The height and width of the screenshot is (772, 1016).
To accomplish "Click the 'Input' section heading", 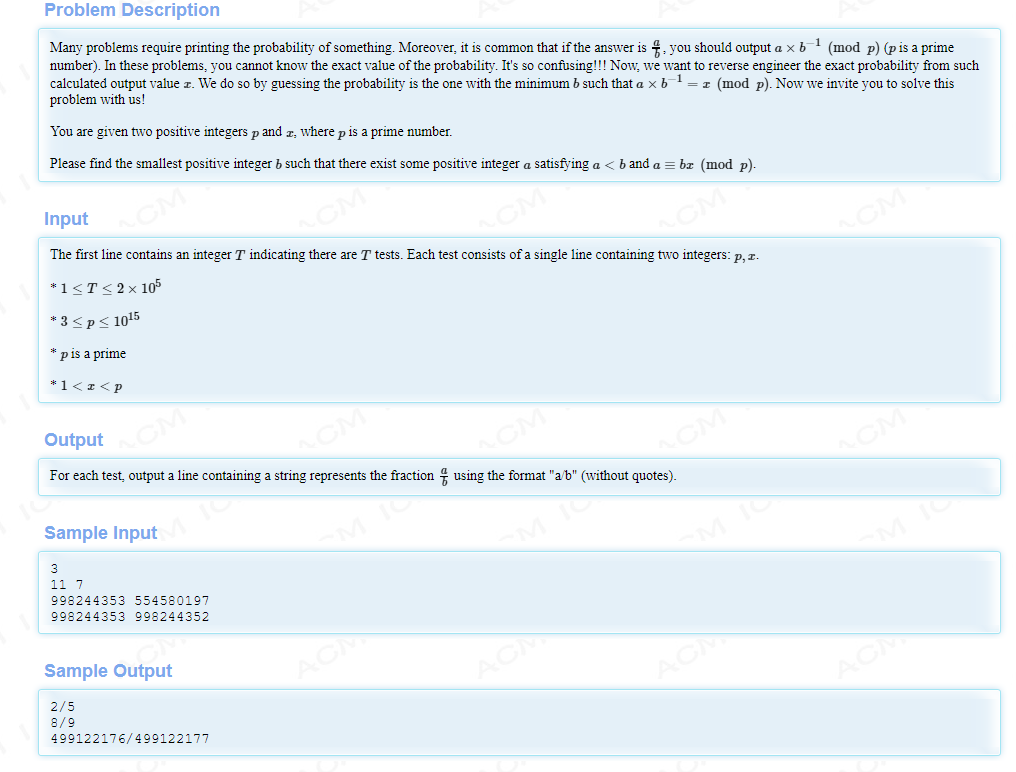I will 66,219.
